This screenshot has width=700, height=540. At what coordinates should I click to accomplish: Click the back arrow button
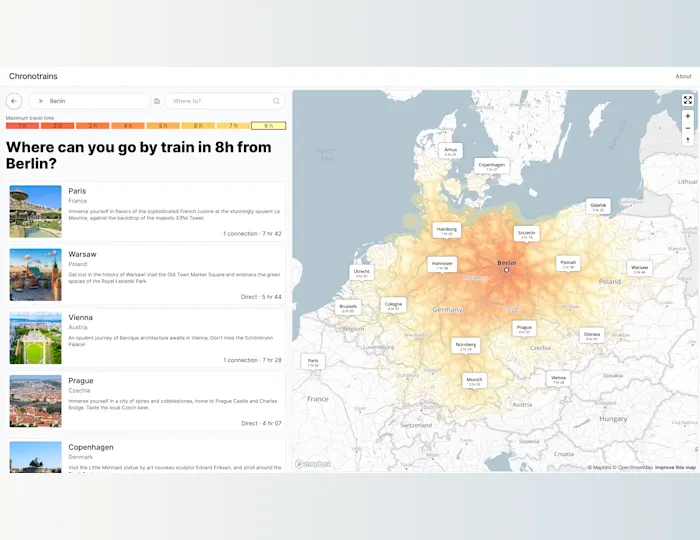[x=14, y=101]
